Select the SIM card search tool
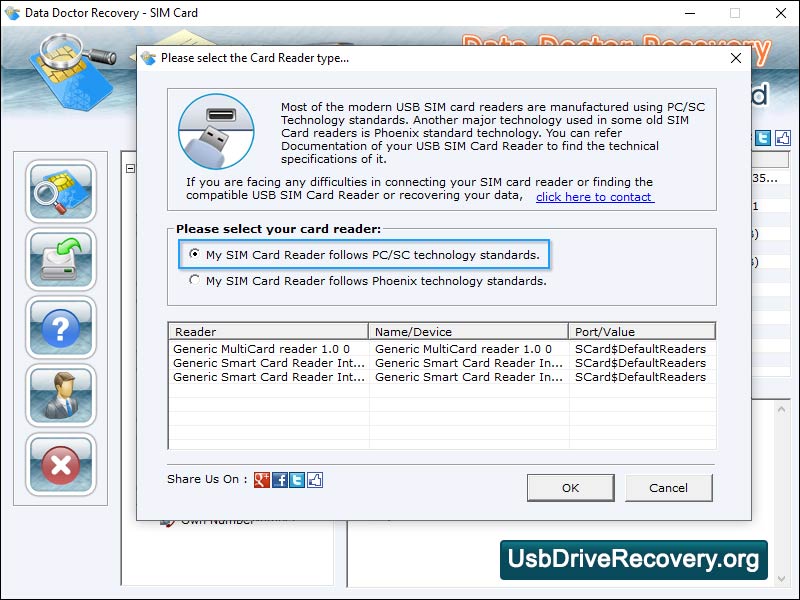800x600 pixels. (x=60, y=191)
